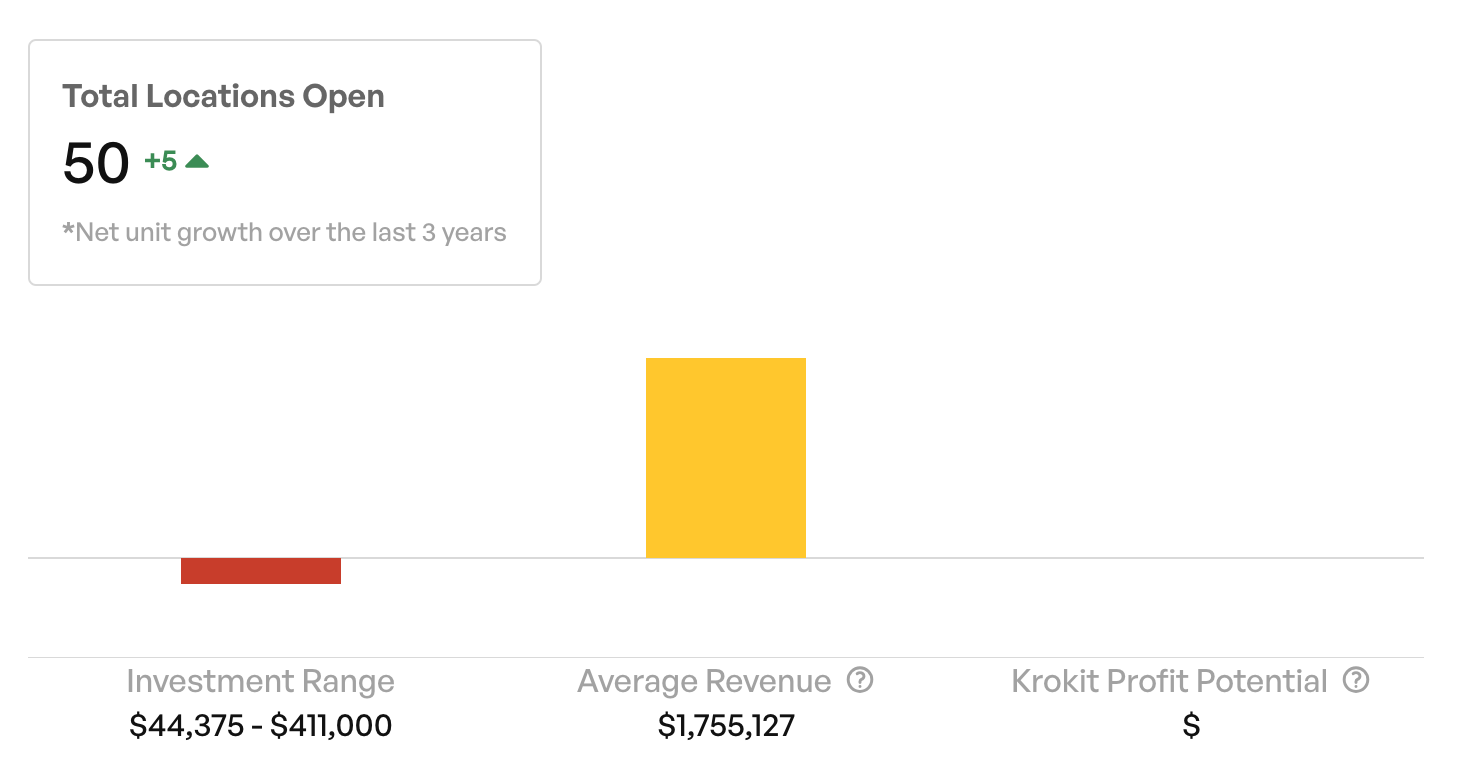Click the green up-arrow growth indicator
Image resolution: width=1460 pixels, height=780 pixels.
pyautogui.click(x=197, y=161)
